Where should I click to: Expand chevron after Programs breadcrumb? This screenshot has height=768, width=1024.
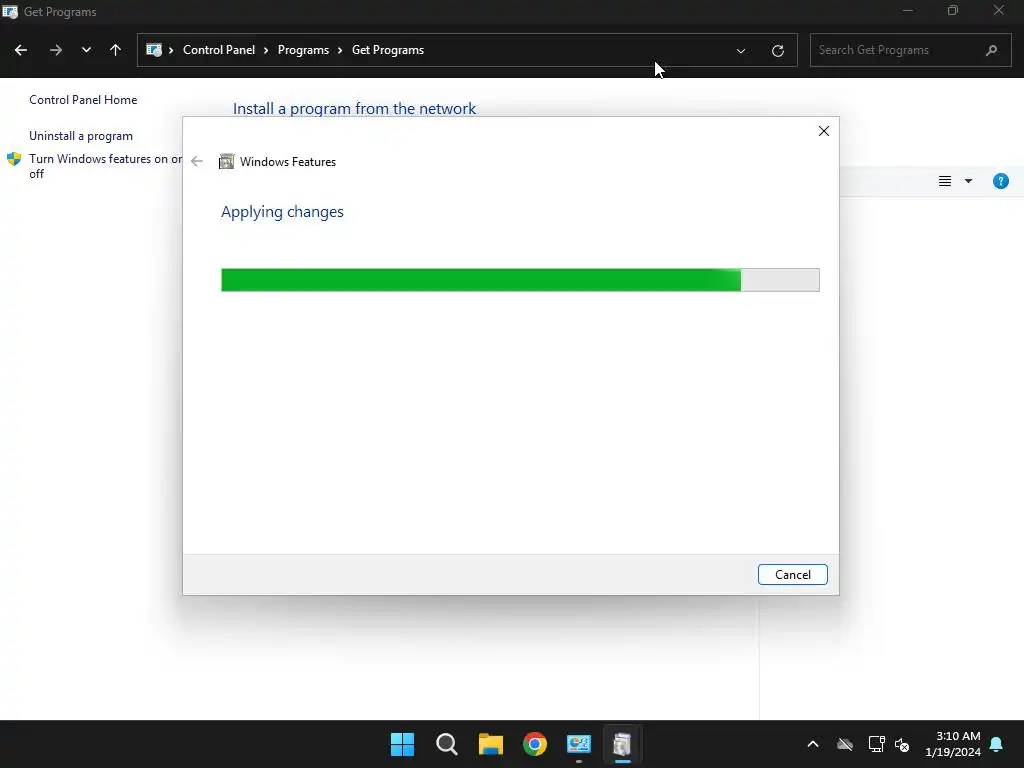click(340, 50)
